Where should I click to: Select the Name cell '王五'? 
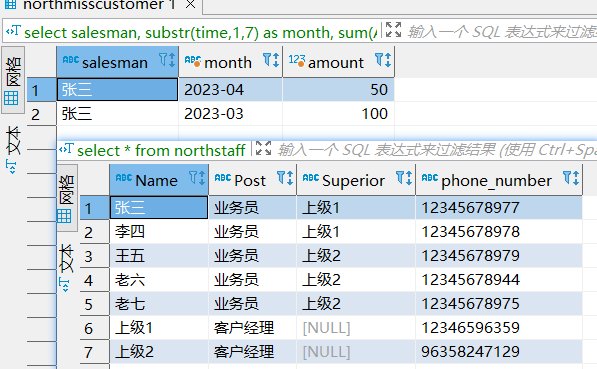(159, 256)
